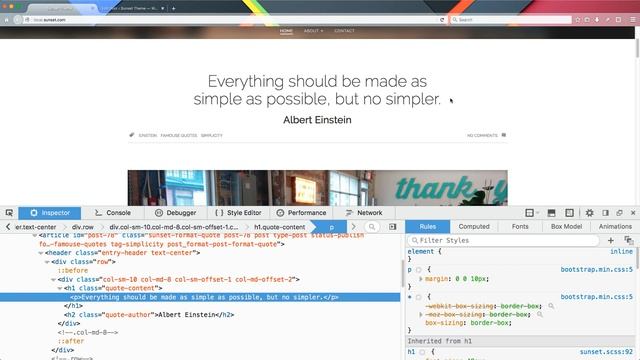
Task: Open the Performance tab
Action: tap(301, 213)
